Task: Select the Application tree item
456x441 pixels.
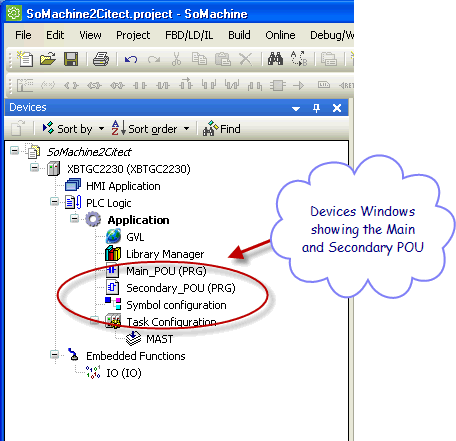Action: point(138,220)
